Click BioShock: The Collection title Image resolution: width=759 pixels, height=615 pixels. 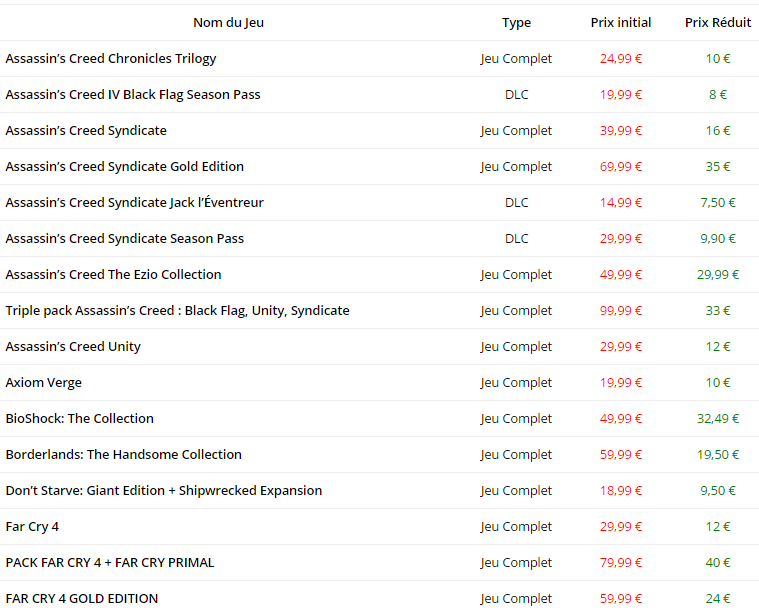(80, 418)
